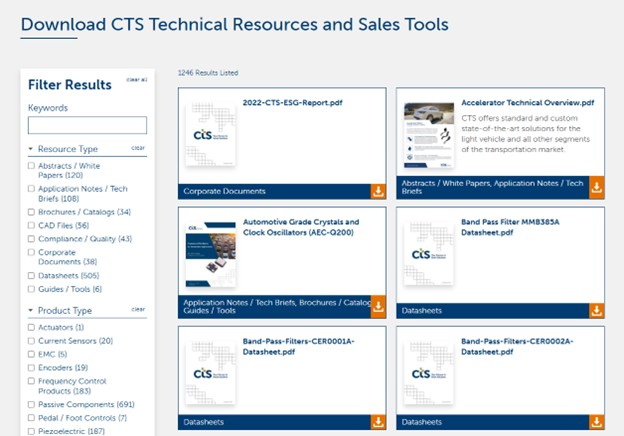Open Band-Pass-Filters-CER0002A-Datasheet.pdf title
The width and height of the screenshot is (624, 436).
coord(517,346)
